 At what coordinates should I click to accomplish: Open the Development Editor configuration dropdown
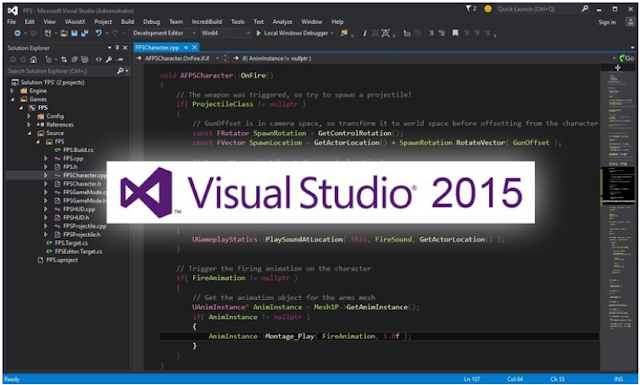point(164,33)
